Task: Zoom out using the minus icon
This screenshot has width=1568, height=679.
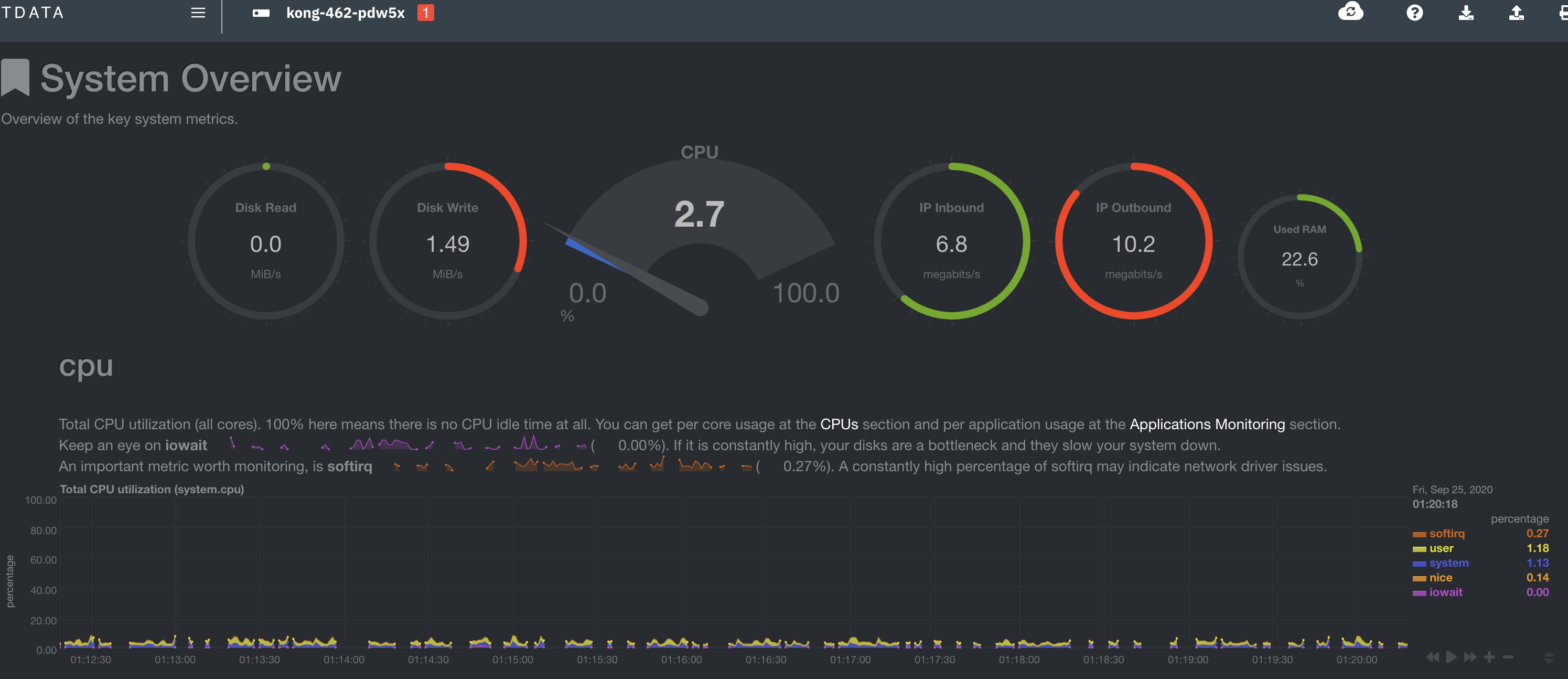Action: 1507,657
